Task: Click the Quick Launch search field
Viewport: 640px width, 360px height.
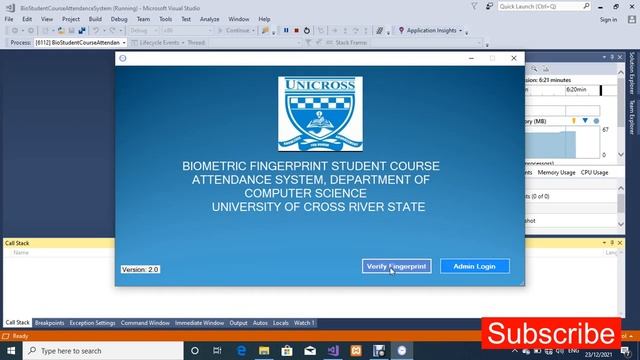Action: pos(544,6)
